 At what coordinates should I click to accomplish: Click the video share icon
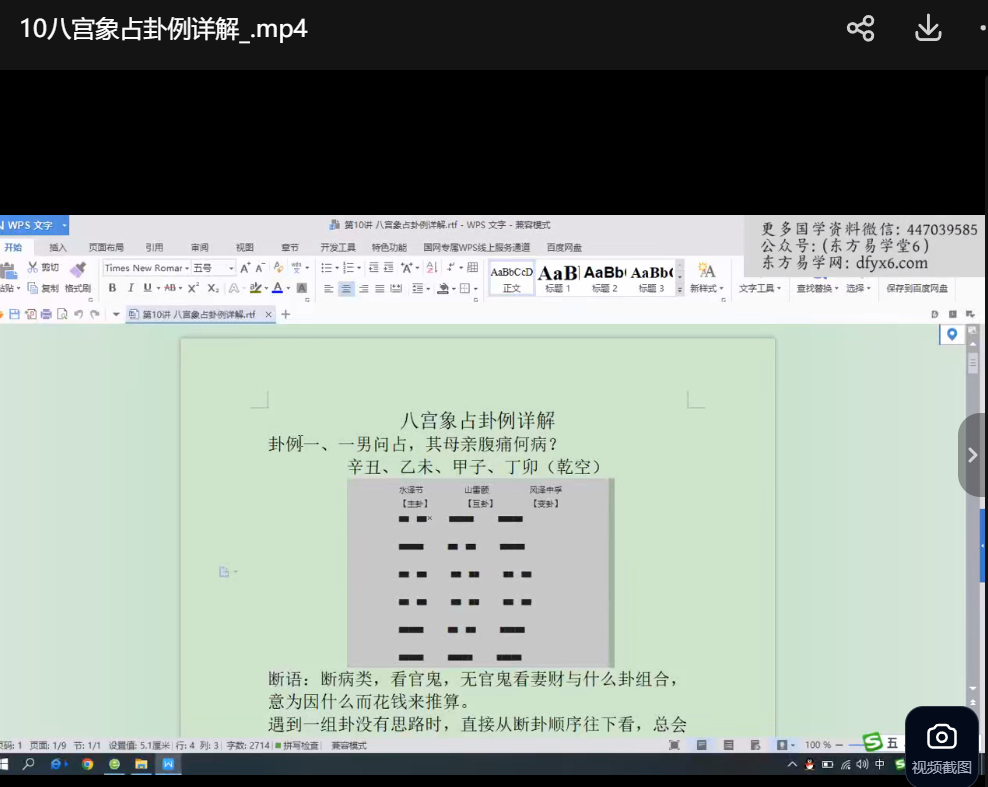pos(860,28)
